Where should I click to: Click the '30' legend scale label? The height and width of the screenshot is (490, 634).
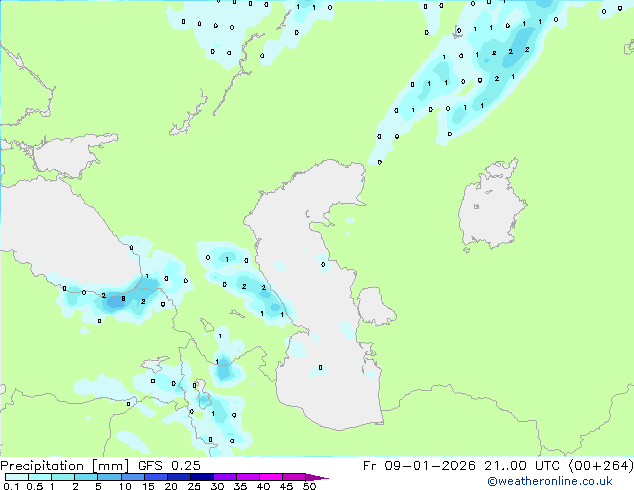(217, 486)
